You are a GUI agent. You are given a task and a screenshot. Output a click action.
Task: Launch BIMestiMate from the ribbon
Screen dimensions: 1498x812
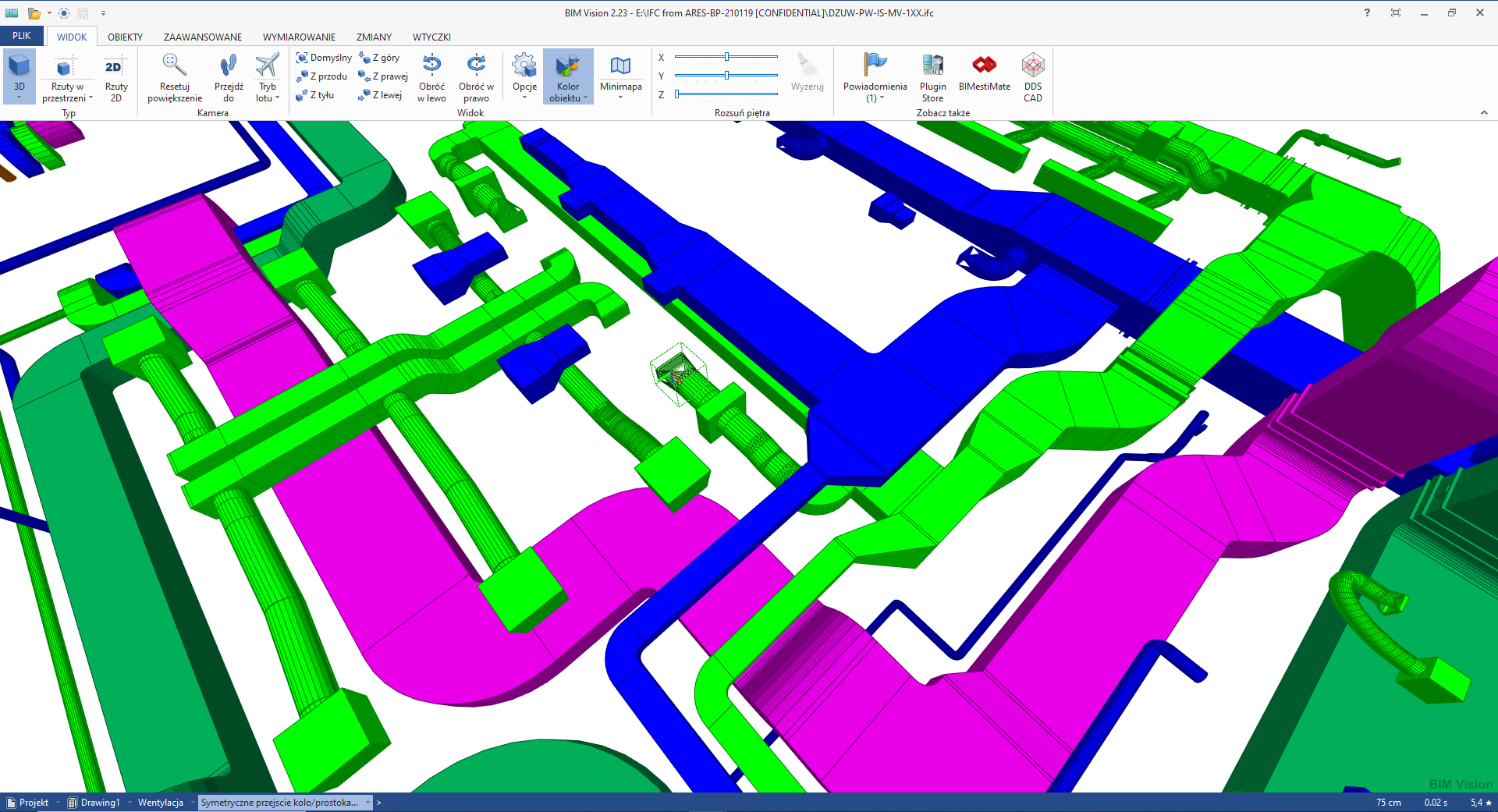point(984,66)
